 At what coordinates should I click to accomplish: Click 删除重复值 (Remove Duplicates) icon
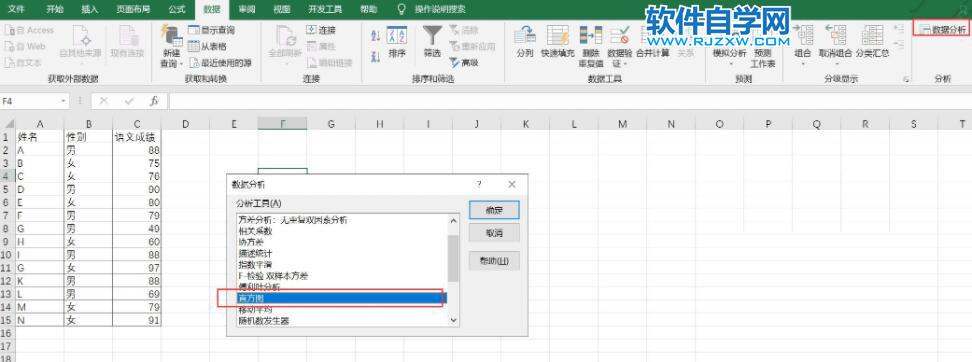[x=590, y=35]
